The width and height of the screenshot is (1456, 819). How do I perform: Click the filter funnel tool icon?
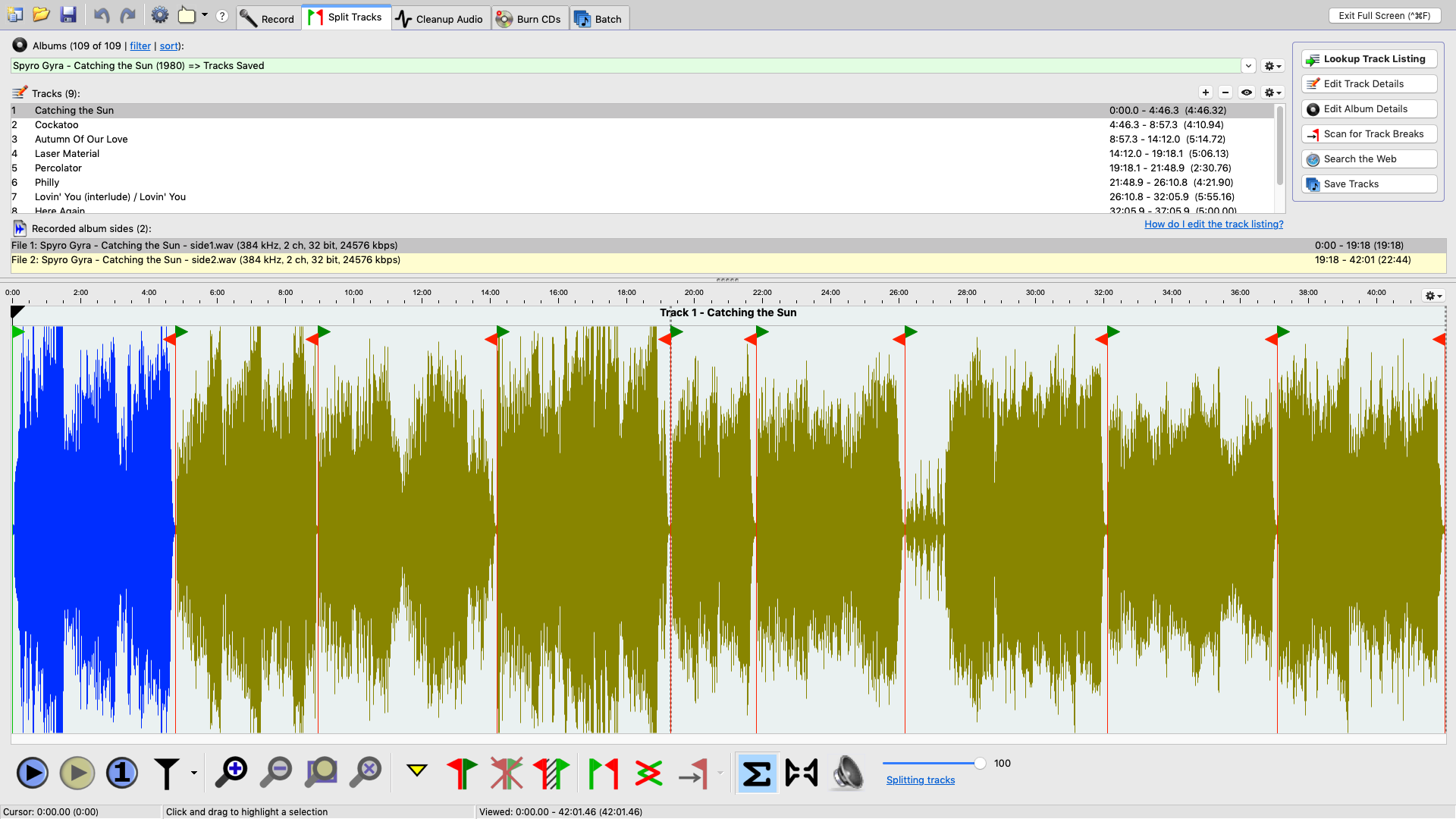[167, 773]
